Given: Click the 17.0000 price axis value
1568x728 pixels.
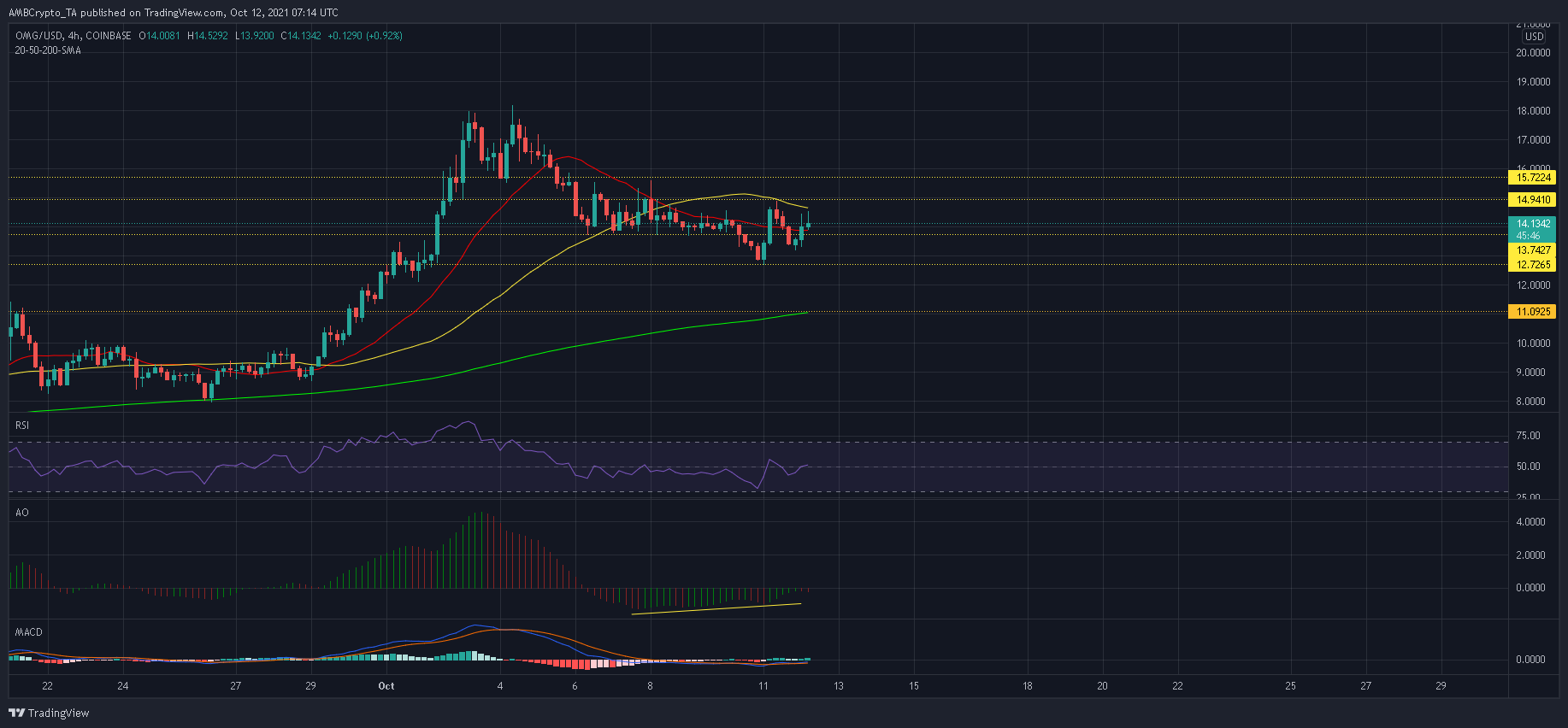Looking at the screenshot, I should click(1533, 140).
